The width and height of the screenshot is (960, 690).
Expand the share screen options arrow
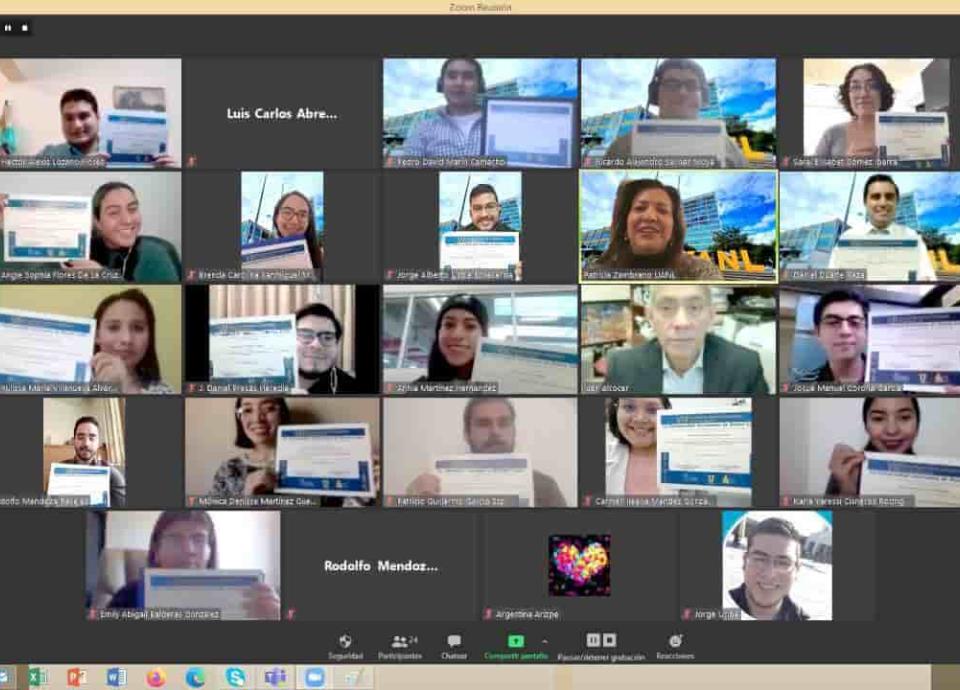click(x=544, y=641)
